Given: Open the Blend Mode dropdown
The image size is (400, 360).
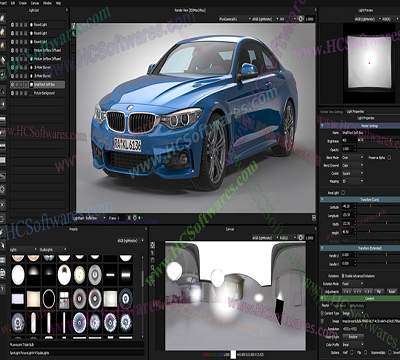Looking at the screenshot, I should pyautogui.click(x=353, y=157).
